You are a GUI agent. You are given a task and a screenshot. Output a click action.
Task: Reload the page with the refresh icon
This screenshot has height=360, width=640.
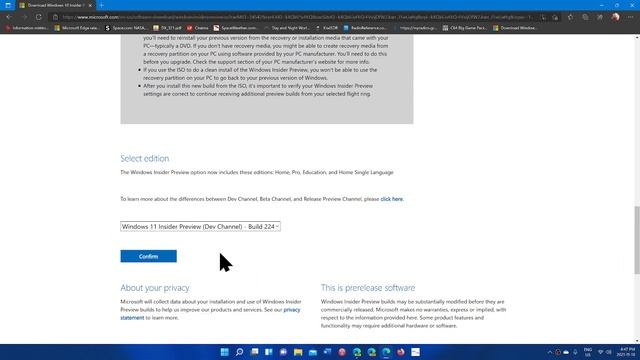(38, 17)
